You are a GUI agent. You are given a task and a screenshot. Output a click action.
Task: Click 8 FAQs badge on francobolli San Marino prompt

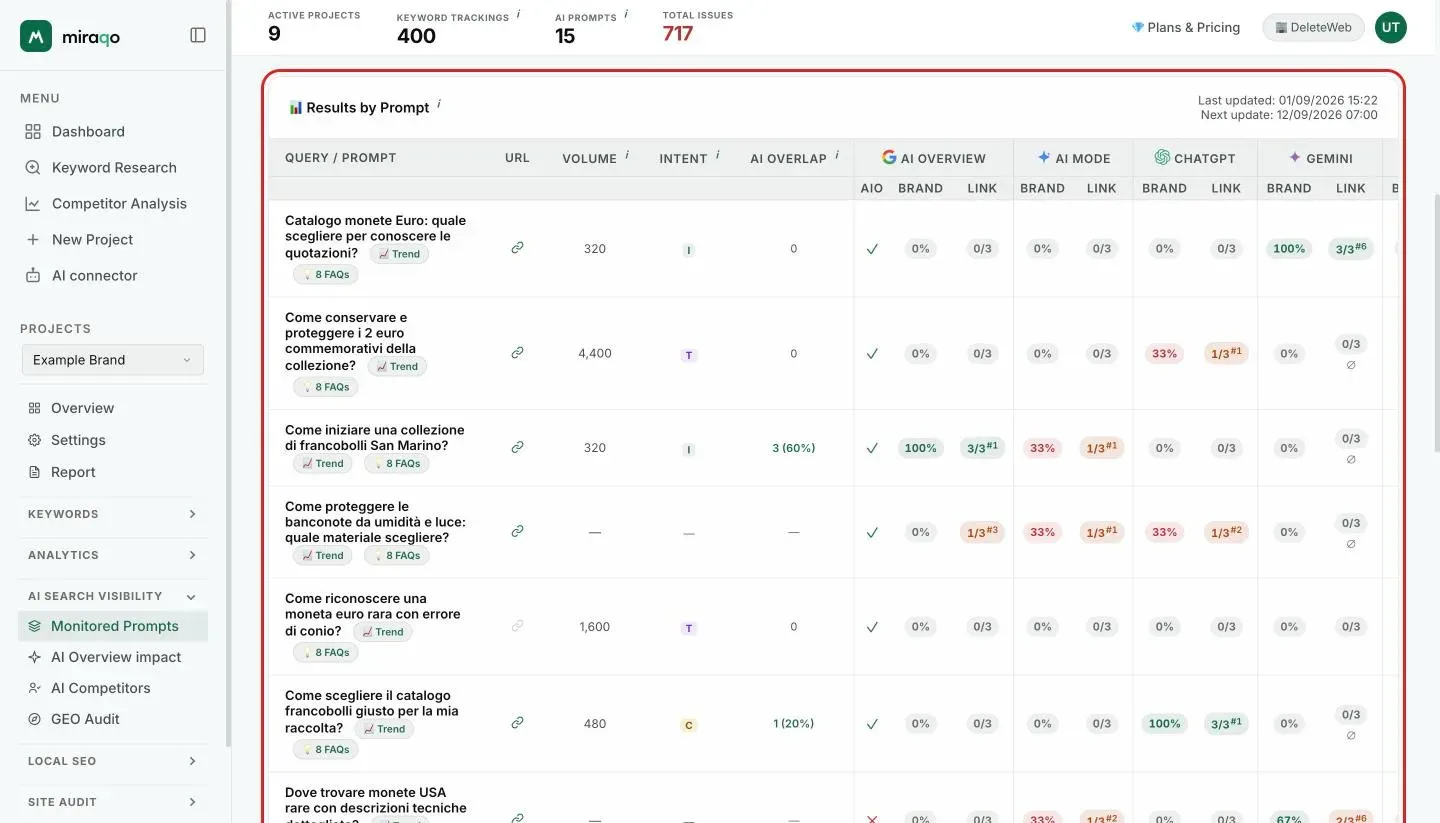pos(397,464)
